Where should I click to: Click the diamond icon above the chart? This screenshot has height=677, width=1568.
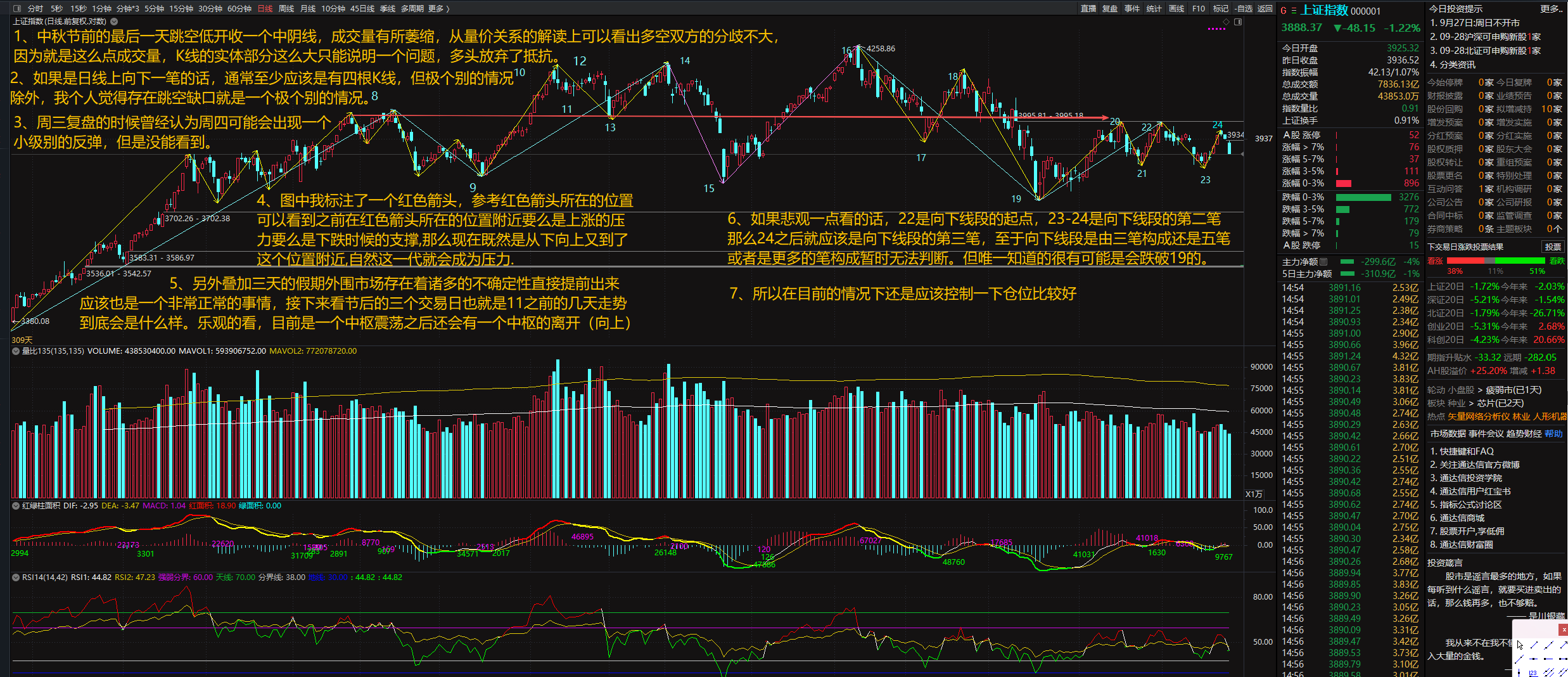pyautogui.click(x=1226, y=22)
